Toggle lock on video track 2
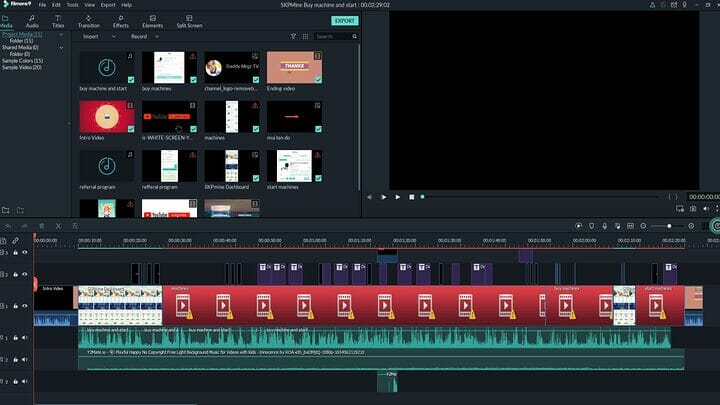This screenshot has height=405, width=720. (x=16, y=275)
